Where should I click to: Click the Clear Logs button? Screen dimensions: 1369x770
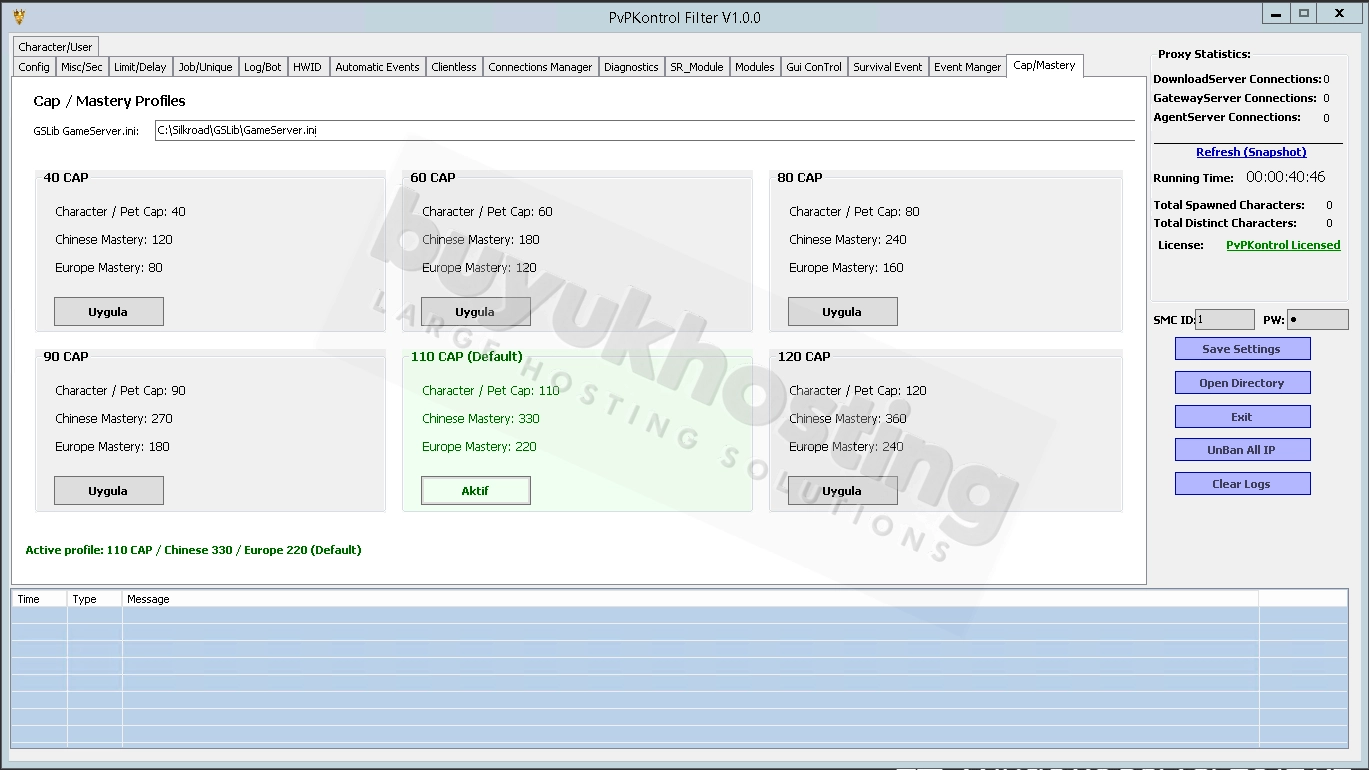[x=1242, y=484]
